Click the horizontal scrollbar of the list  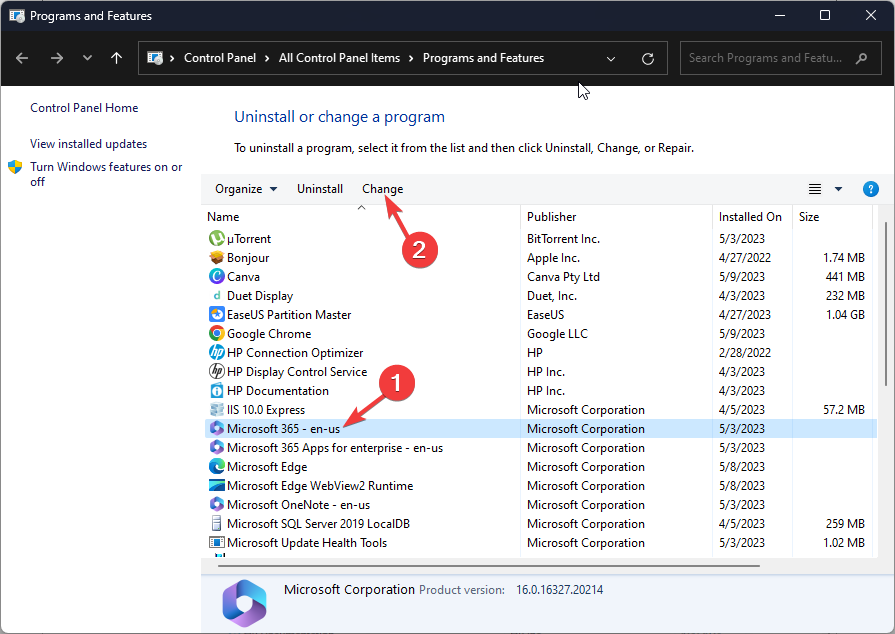pyautogui.click(x=489, y=566)
